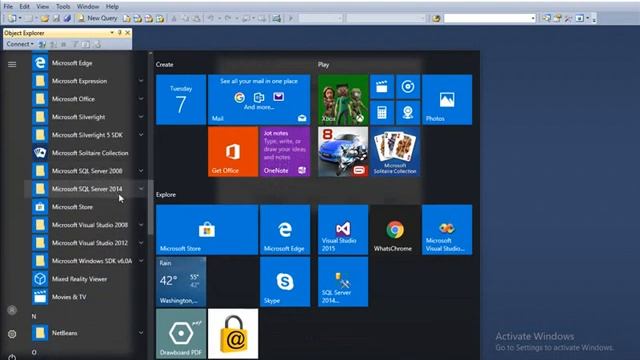Image resolution: width=640 pixels, height=360 pixels.
Task: Click the Explore group heading
Action: [166, 195]
